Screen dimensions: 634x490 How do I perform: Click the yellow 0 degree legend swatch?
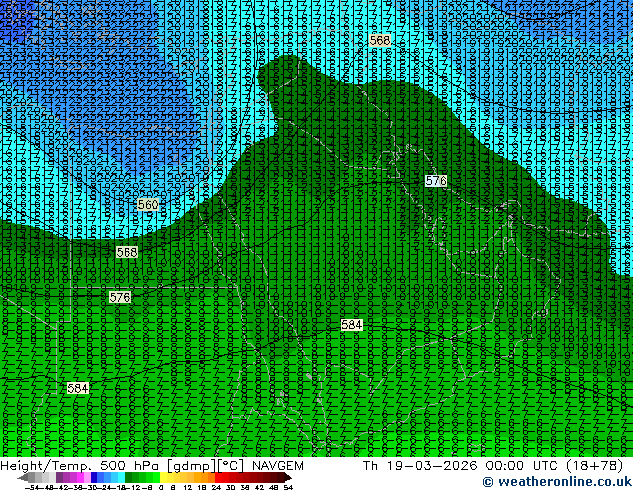[163, 477]
